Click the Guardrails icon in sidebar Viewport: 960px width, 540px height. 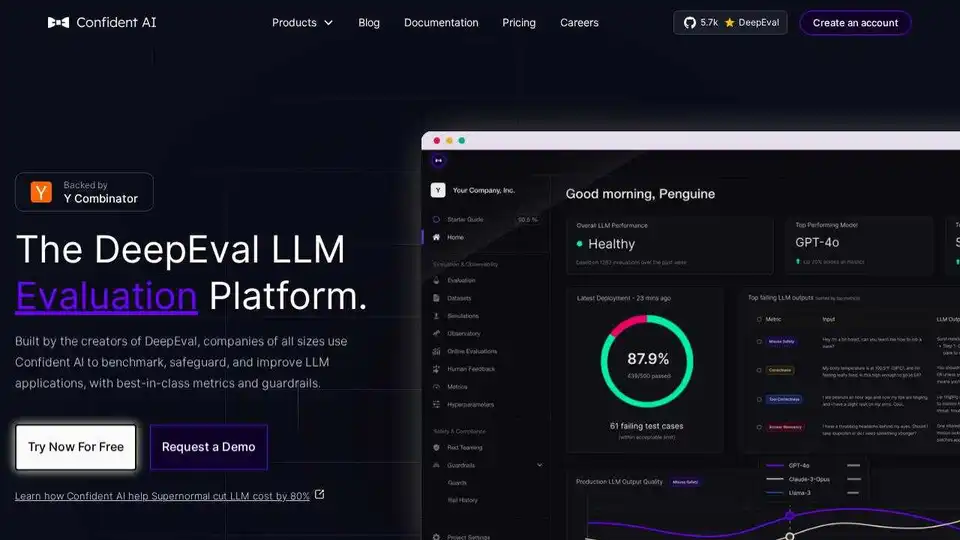click(x=436, y=465)
